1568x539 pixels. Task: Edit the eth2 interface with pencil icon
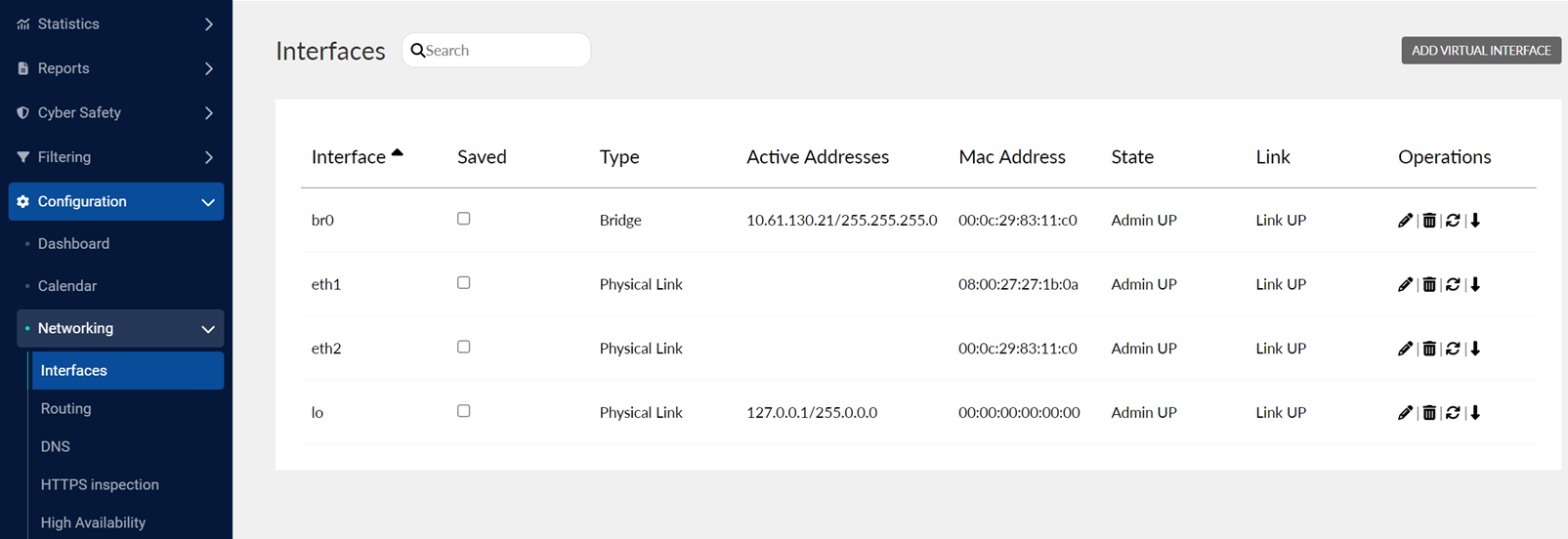(1405, 349)
